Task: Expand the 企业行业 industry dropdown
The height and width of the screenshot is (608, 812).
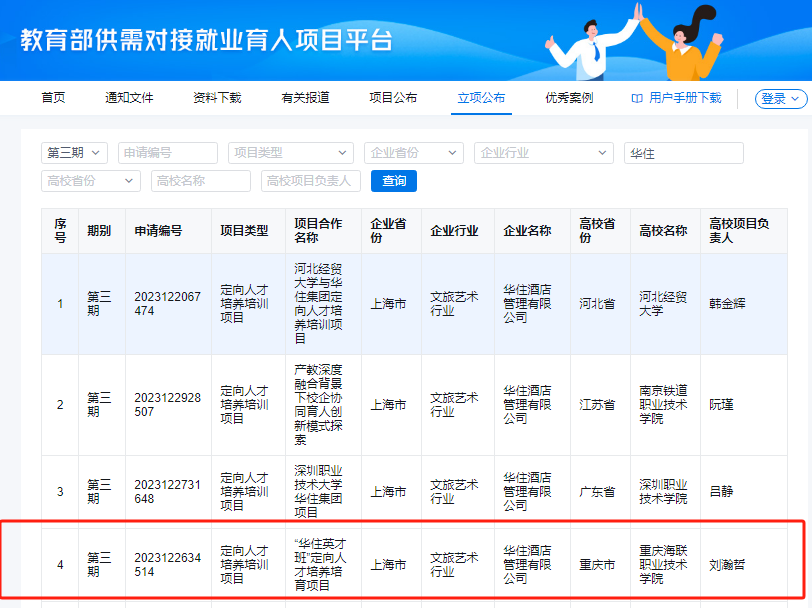Action: [x=543, y=152]
